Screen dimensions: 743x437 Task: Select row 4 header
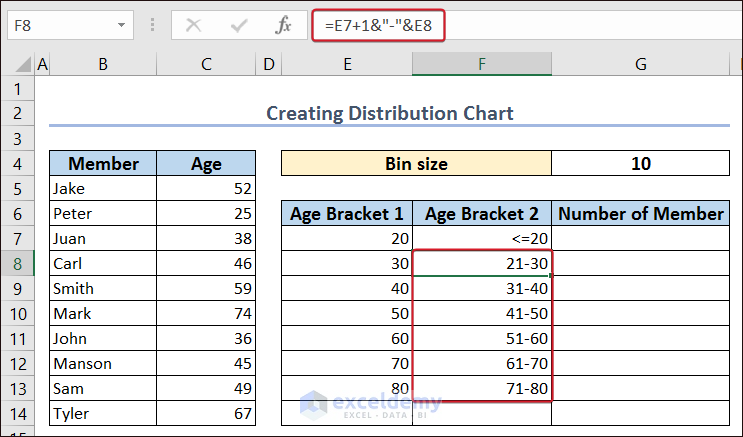point(17,164)
